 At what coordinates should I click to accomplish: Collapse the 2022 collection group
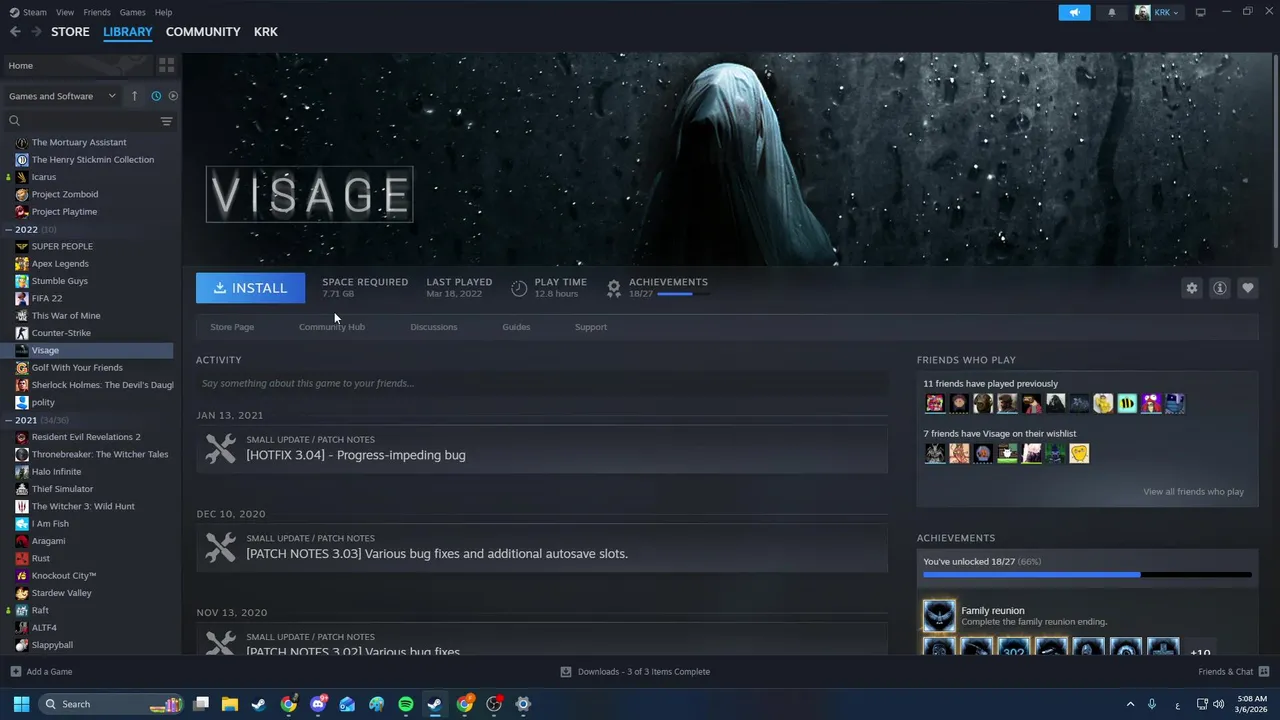pyautogui.click(x=9, y=230)
